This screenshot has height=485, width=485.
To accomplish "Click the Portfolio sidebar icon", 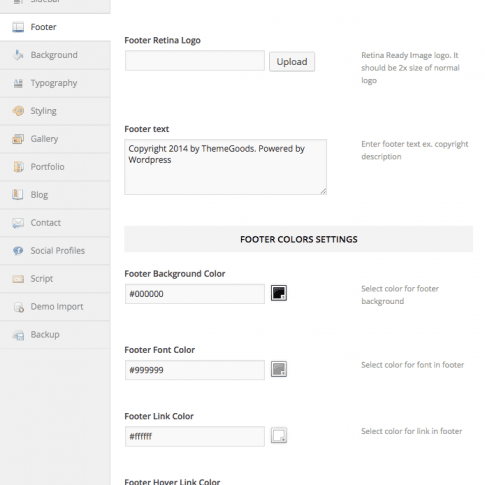I will tap(18, 167).
